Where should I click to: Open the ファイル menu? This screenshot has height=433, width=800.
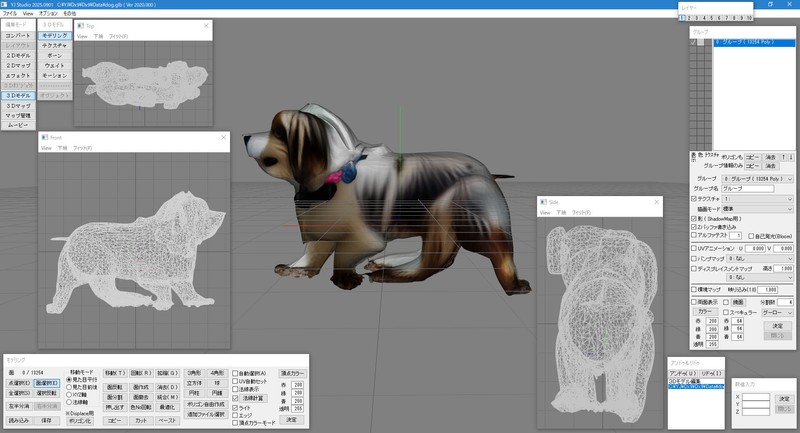pos(9,14)
